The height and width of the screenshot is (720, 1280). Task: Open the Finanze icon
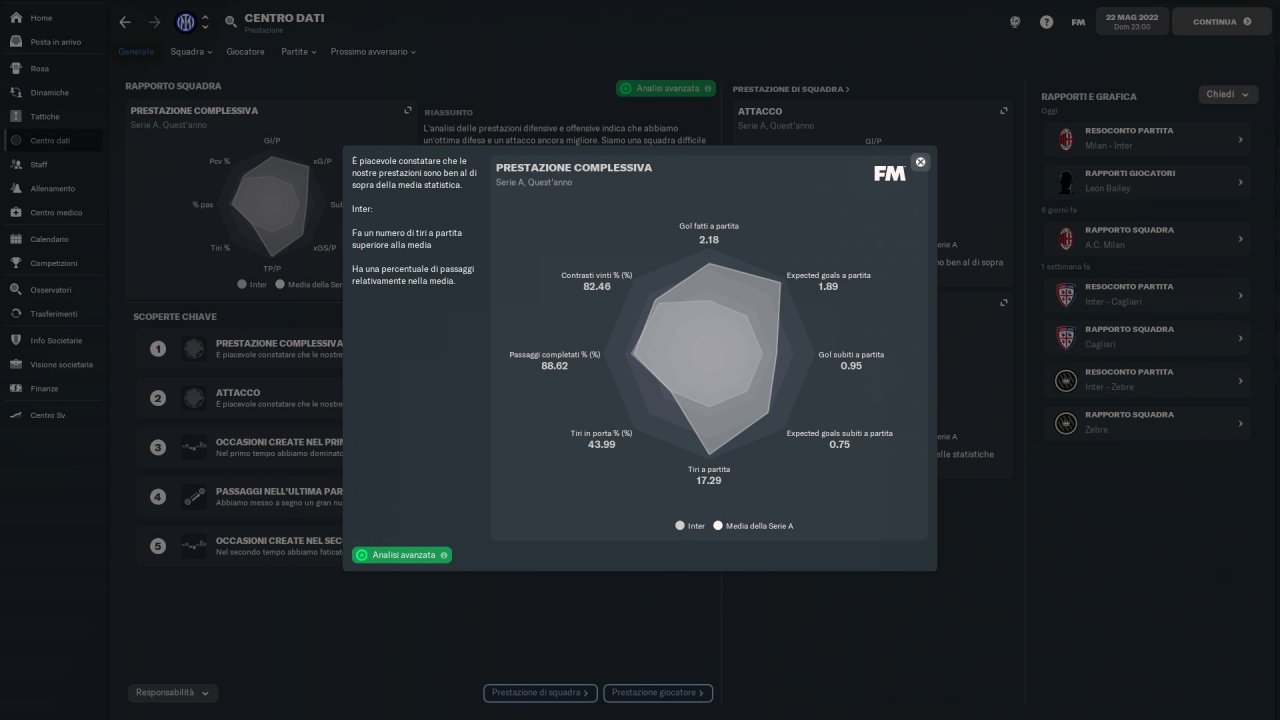coord(16,389)
